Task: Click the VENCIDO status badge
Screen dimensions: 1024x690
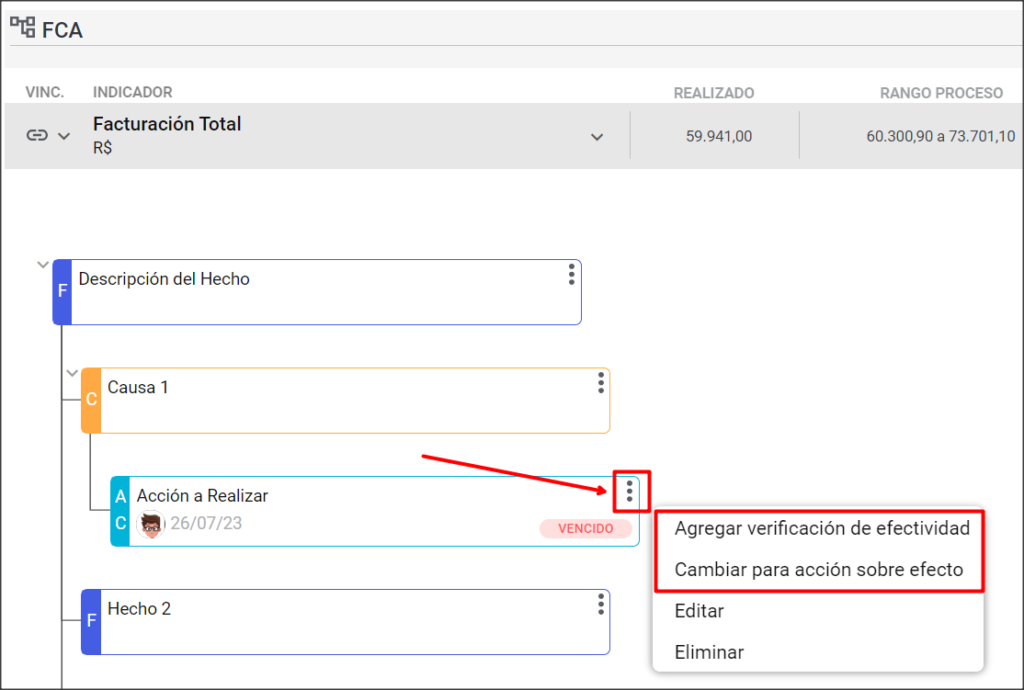Action: (586, 528)
